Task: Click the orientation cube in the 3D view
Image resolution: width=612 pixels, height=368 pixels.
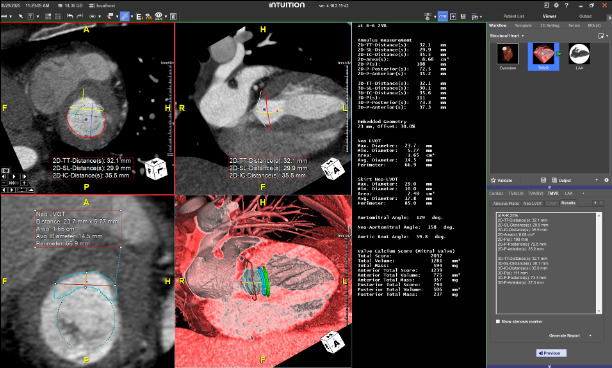Action: (x=332, y=341)
